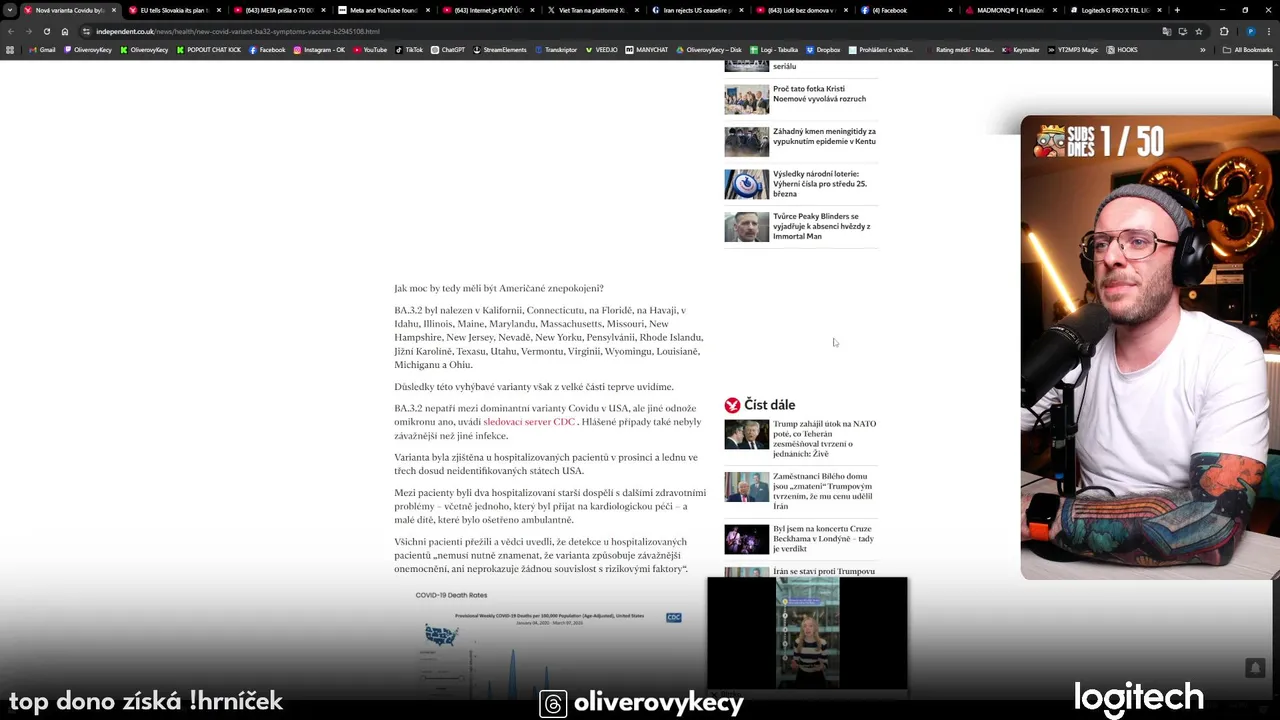Image resolution: width=1280 pixels, height=720 pixels.
Task: Open the MANYCHAT bookmark
Action: click(647, 49)
